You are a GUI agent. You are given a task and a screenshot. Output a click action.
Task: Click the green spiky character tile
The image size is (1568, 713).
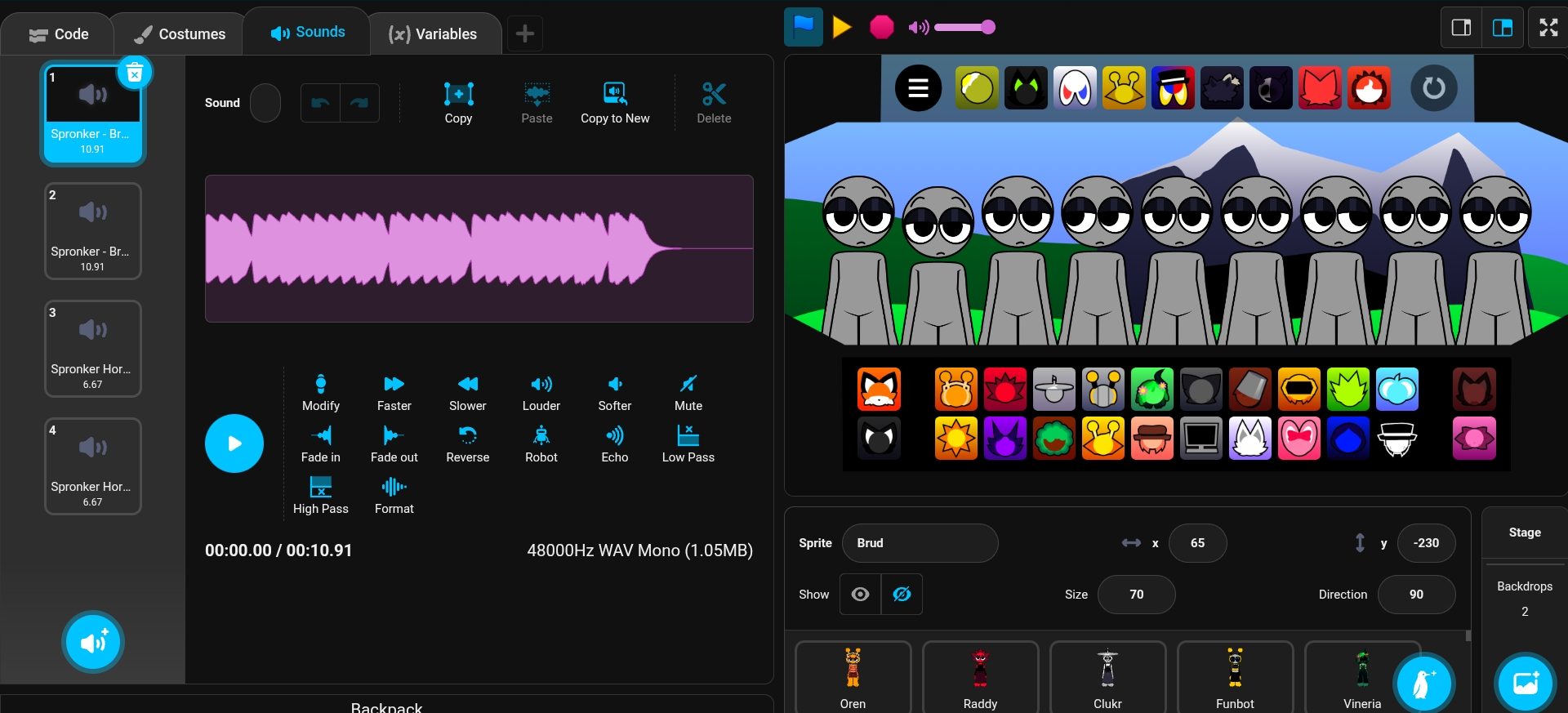point(1348,389)
